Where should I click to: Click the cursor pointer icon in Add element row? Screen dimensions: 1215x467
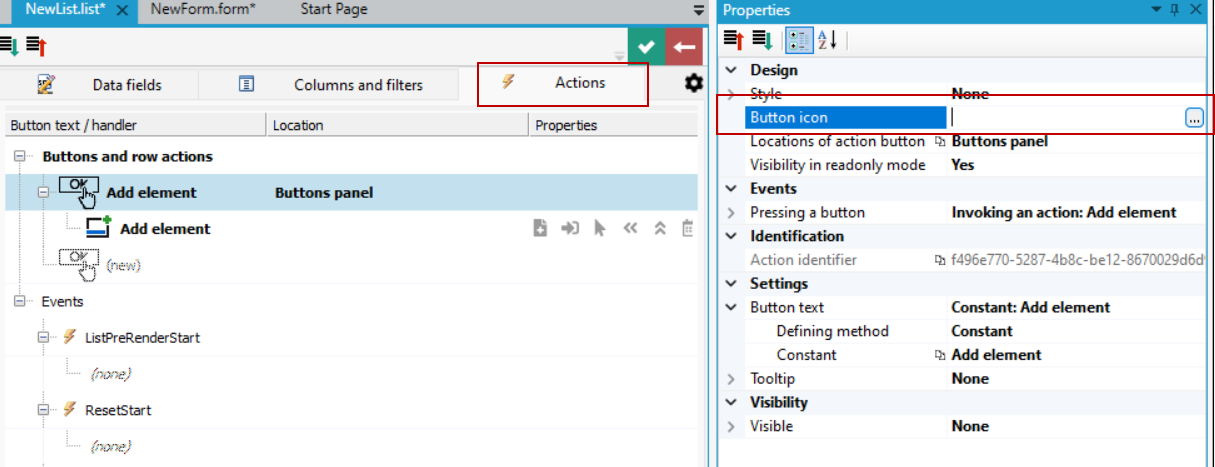point(599,228)
